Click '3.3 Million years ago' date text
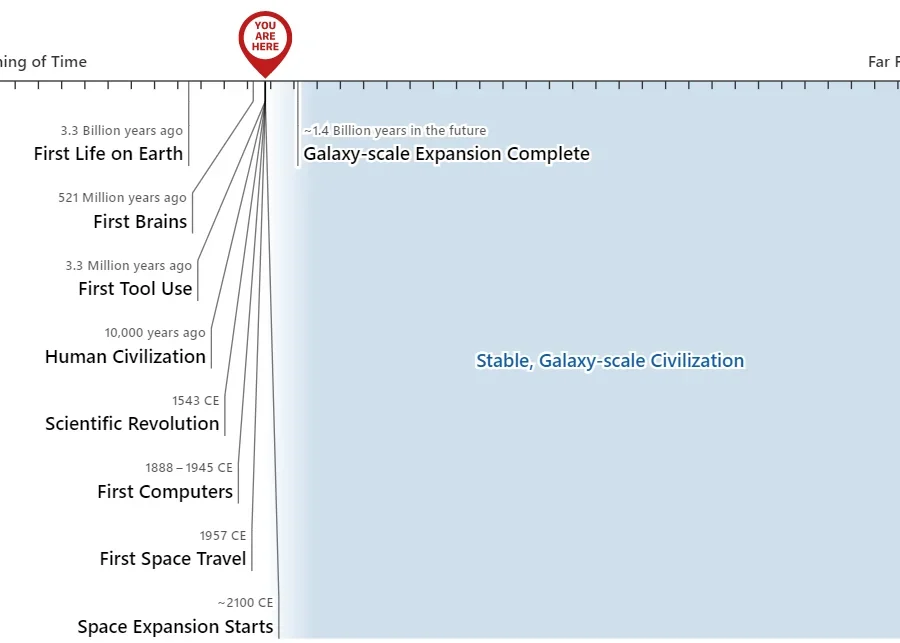The width and height of the screenshot is (900, 643). coord(129,266)
